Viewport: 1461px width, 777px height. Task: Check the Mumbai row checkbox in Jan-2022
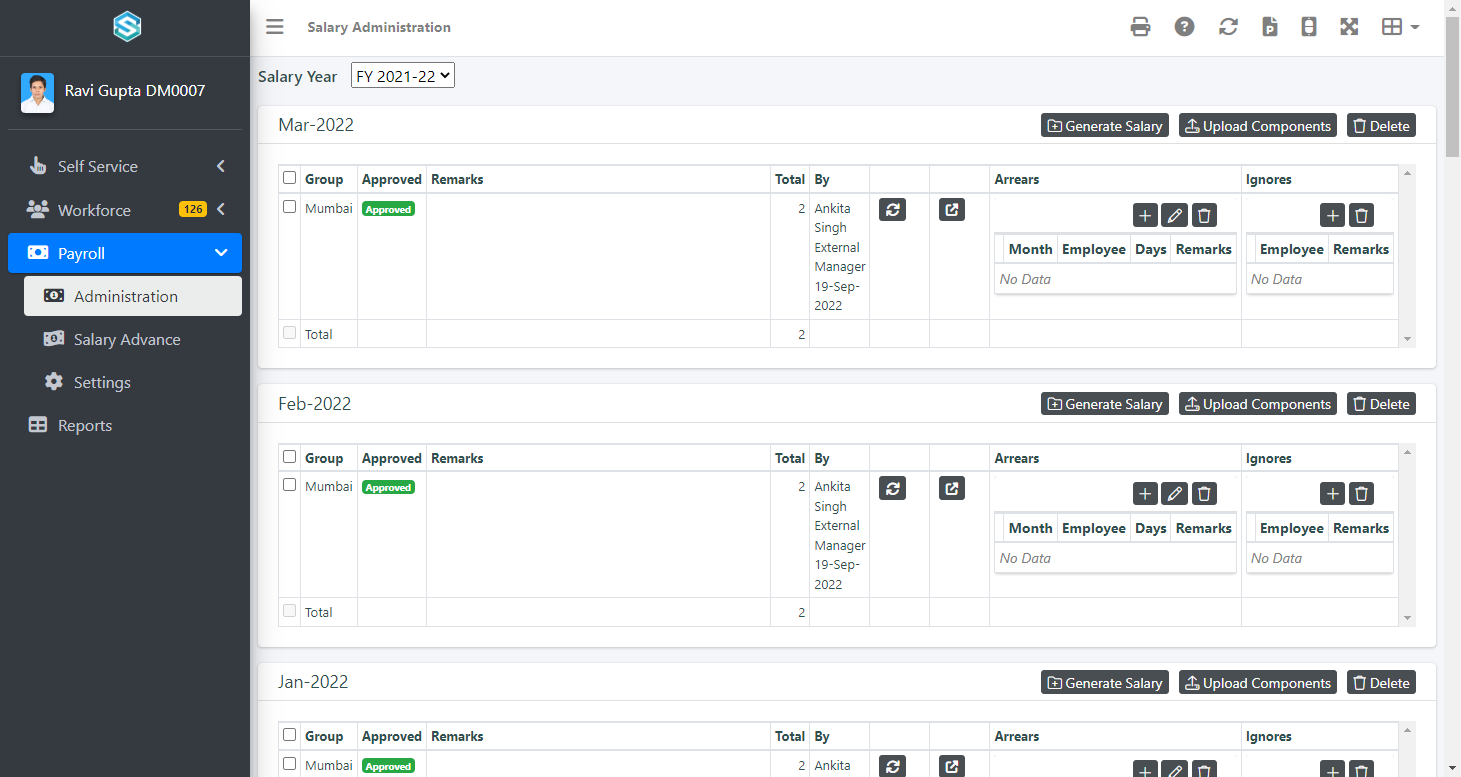pyautogui.click(x=290, y=764)
